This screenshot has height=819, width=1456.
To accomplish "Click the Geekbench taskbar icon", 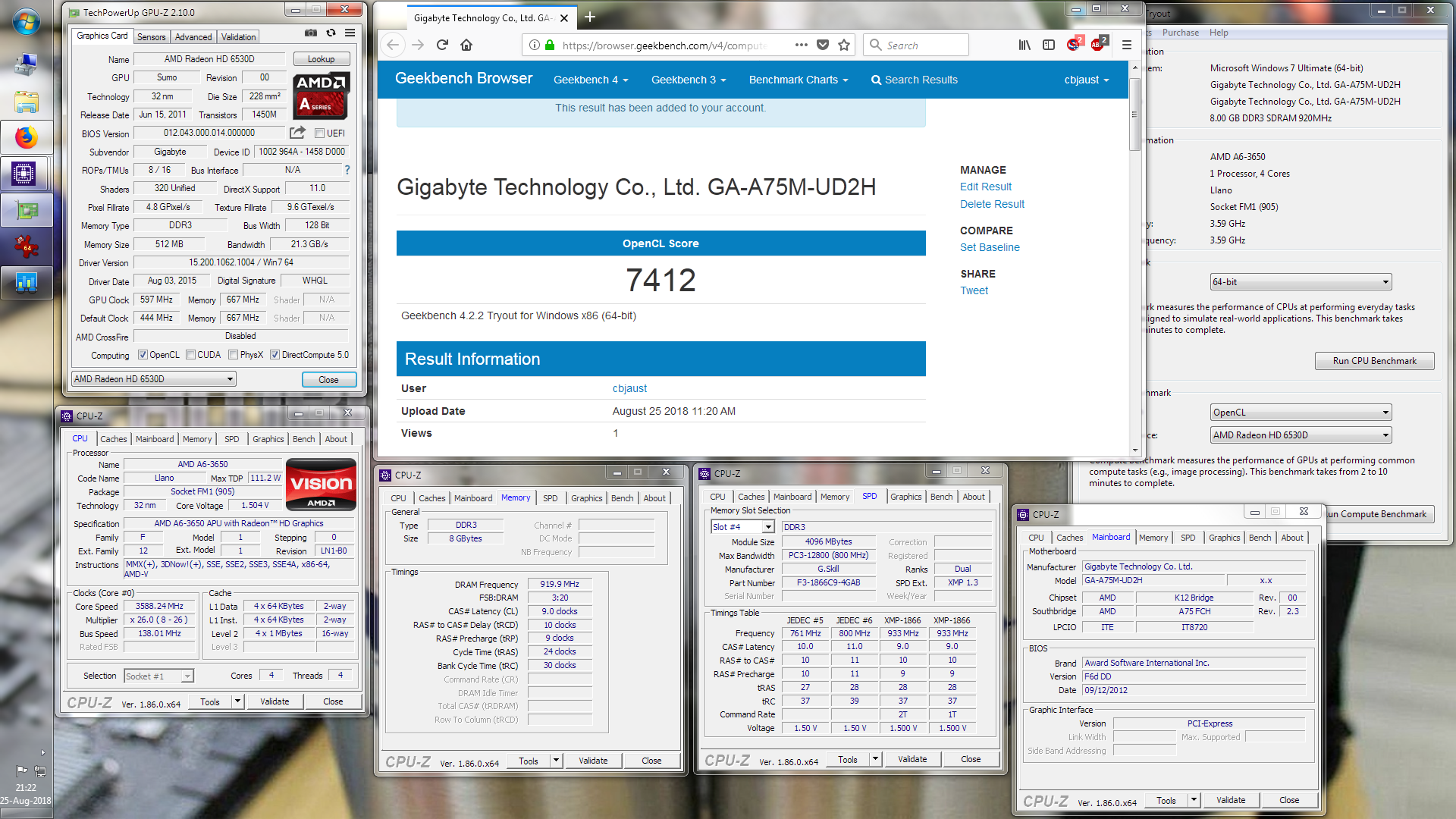I will (27, 283).
